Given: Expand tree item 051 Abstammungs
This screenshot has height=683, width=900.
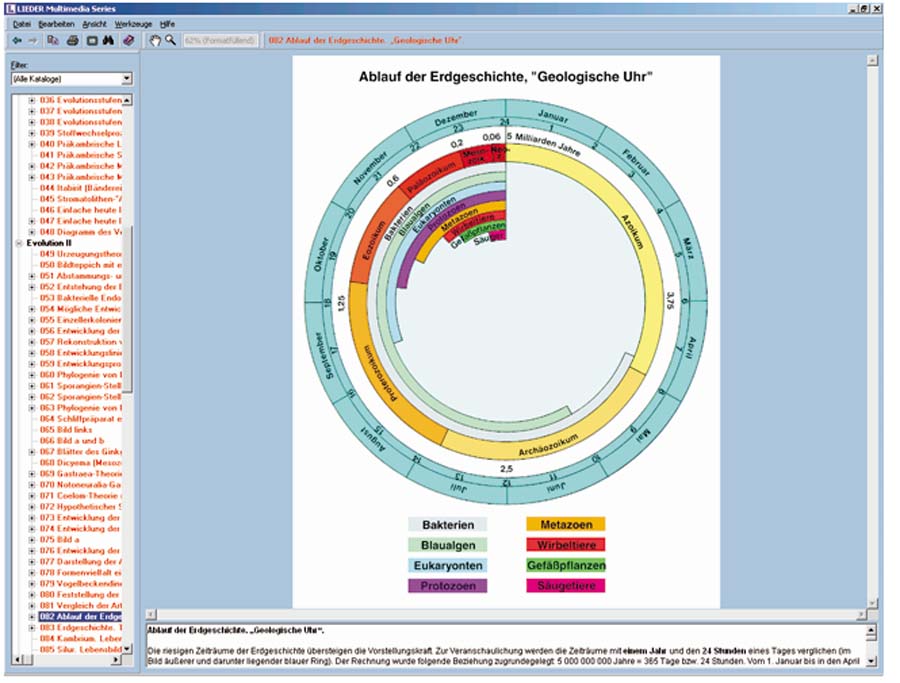Looking at the screenshot, I should click(32, 275).
